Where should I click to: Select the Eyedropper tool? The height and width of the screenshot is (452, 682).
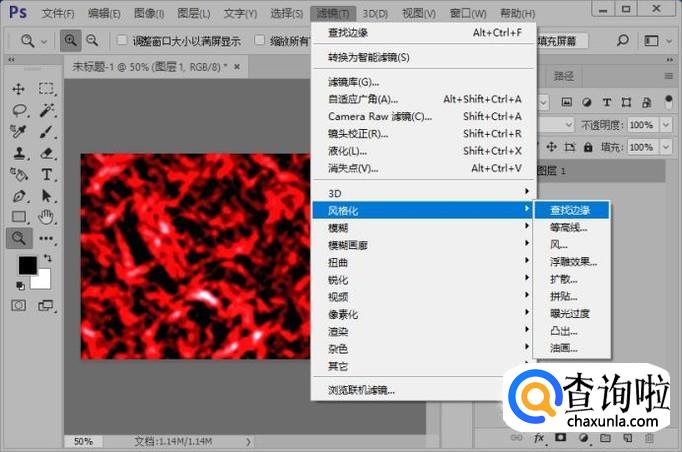[19, 132]
